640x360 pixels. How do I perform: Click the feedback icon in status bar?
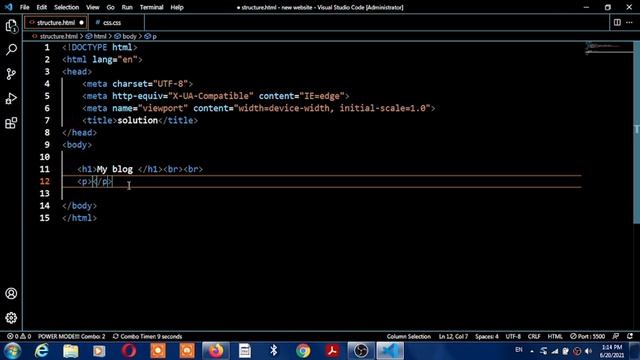point(616,336)
